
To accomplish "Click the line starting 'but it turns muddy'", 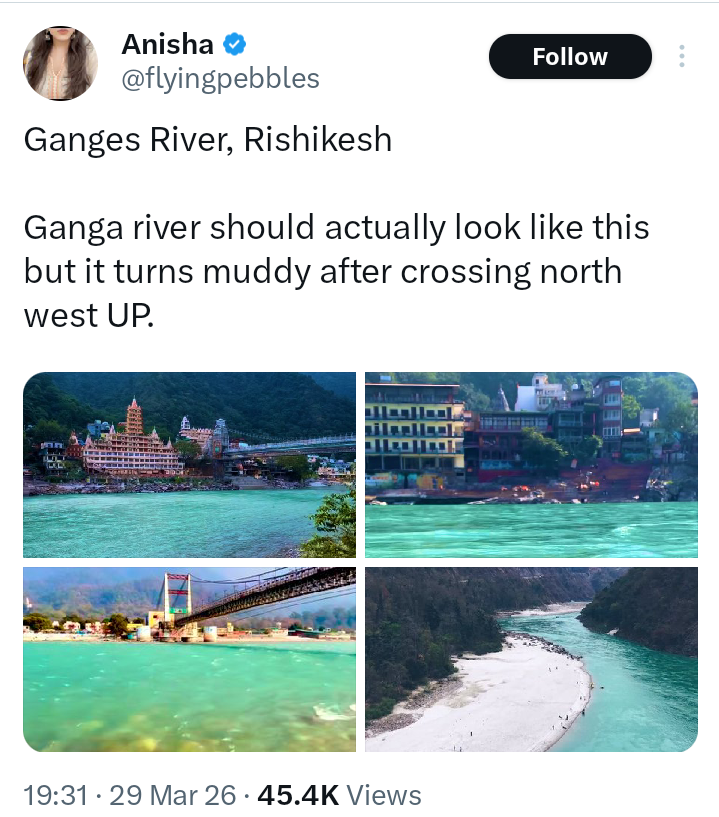I will point(322,271).
